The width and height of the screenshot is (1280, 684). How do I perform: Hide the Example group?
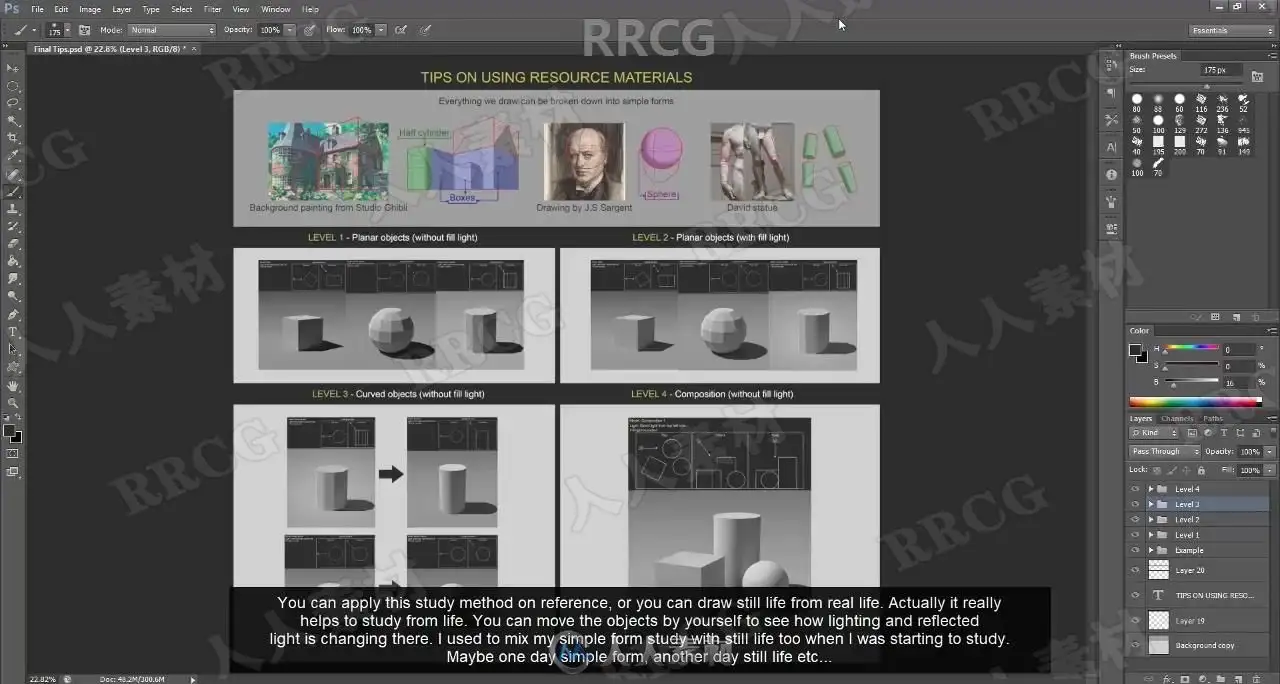point(1135,550)
